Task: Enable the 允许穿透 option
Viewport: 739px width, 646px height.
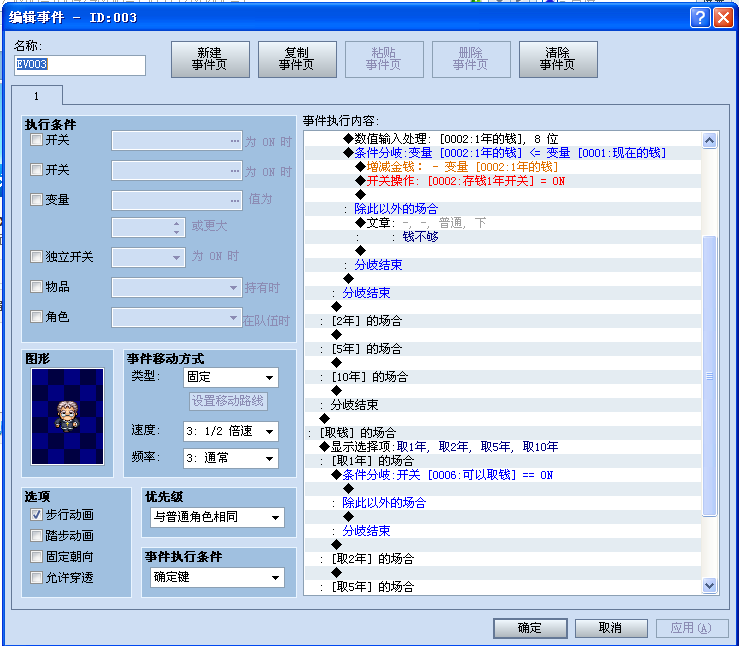Action: [36, 578]
